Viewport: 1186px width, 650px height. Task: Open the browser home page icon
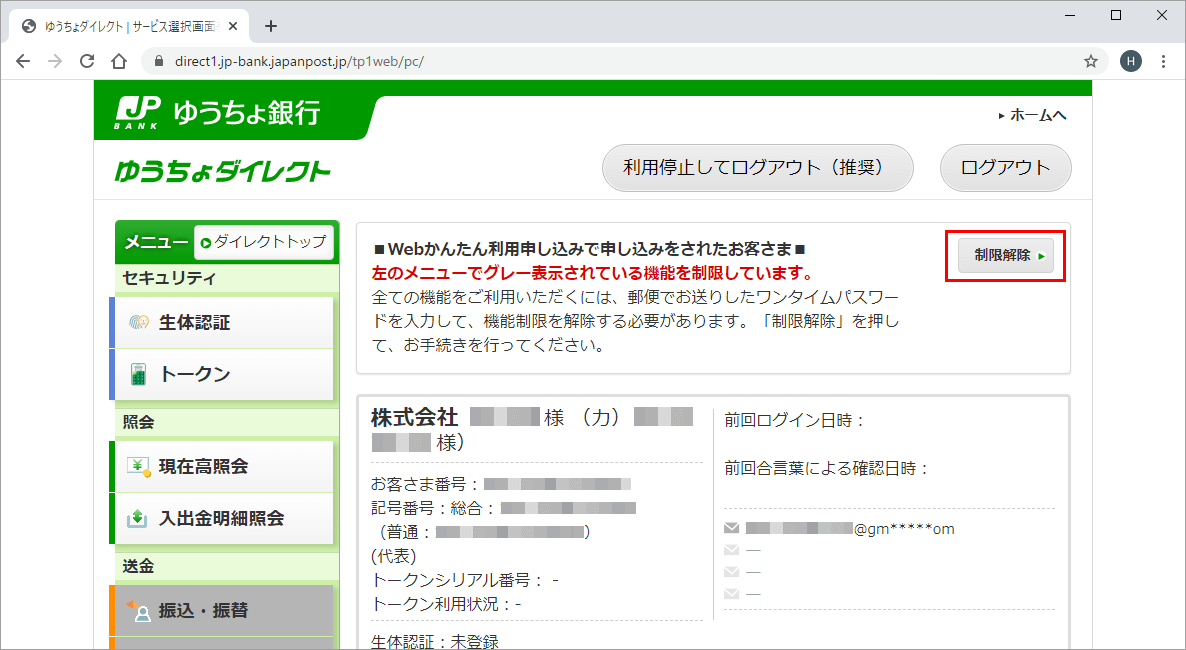(119, 61)
